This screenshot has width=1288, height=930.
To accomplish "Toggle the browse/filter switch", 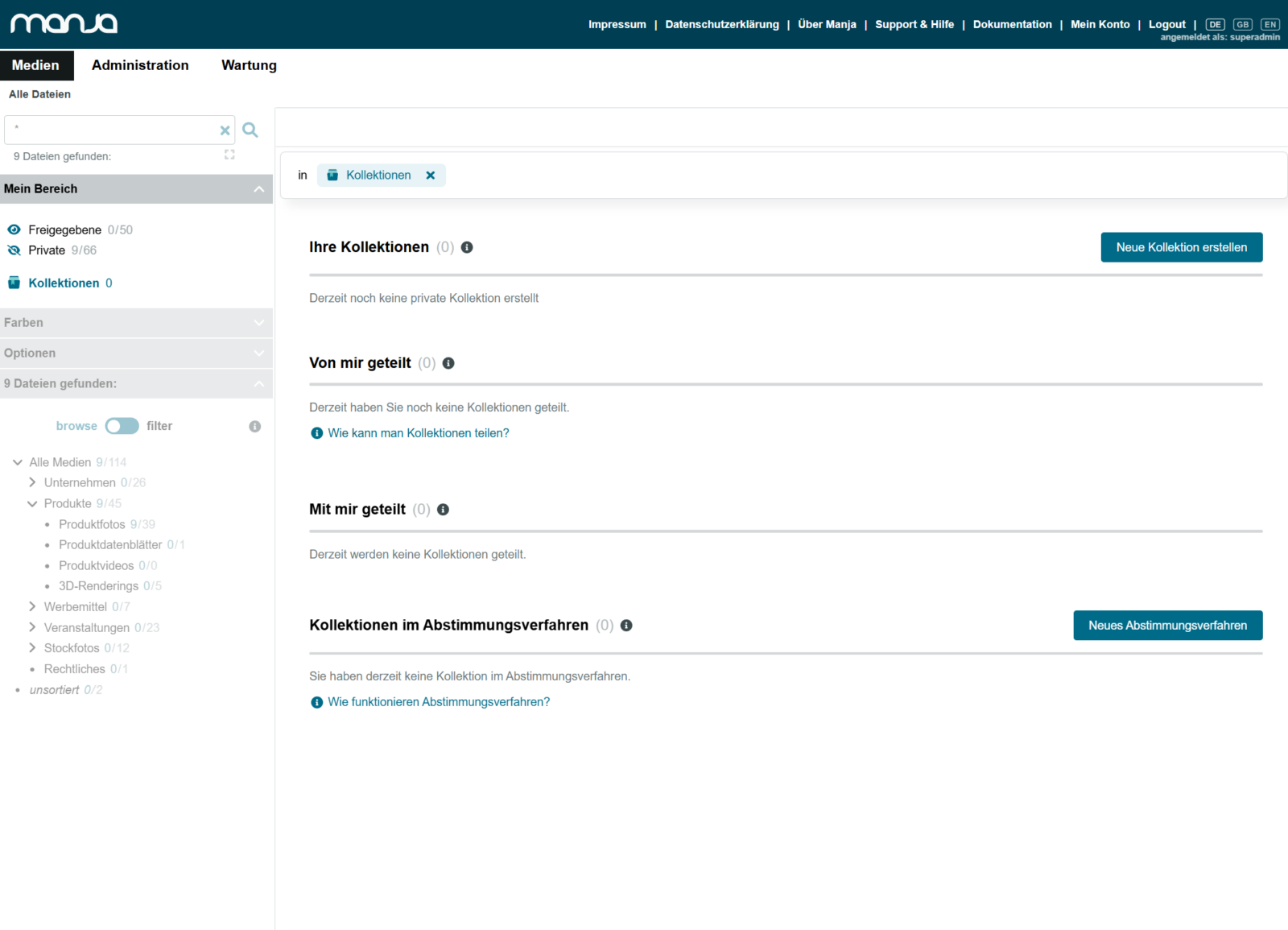I will [x=122, y=426].
